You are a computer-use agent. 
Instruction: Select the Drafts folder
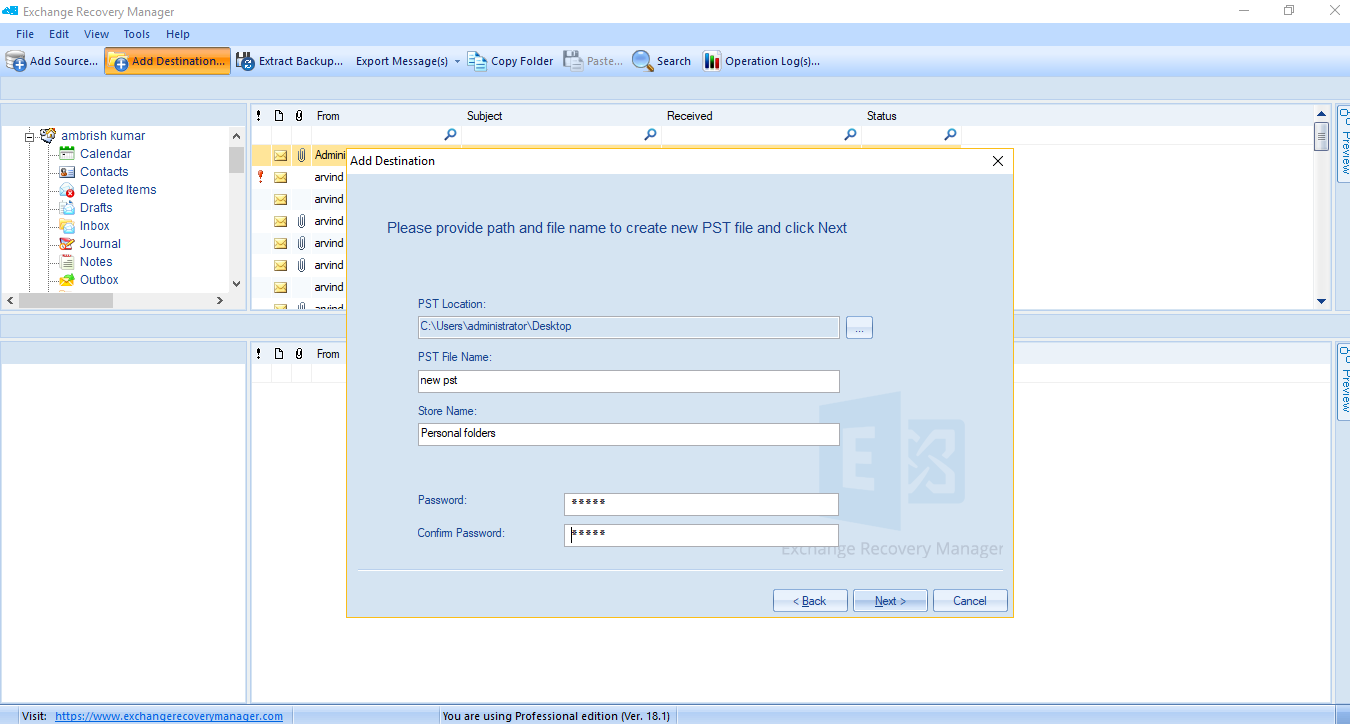[96, 208]
